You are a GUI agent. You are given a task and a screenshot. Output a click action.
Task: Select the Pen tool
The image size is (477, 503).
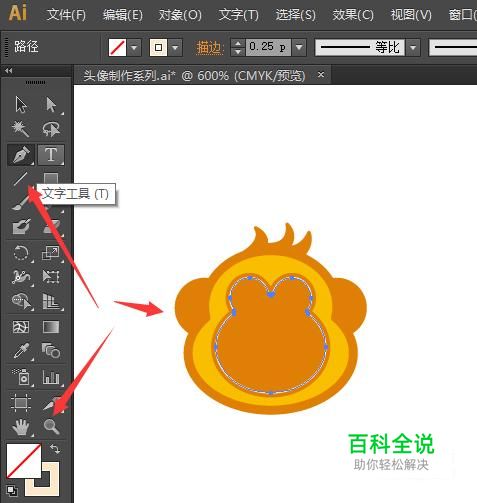click(x=21, y=155)
